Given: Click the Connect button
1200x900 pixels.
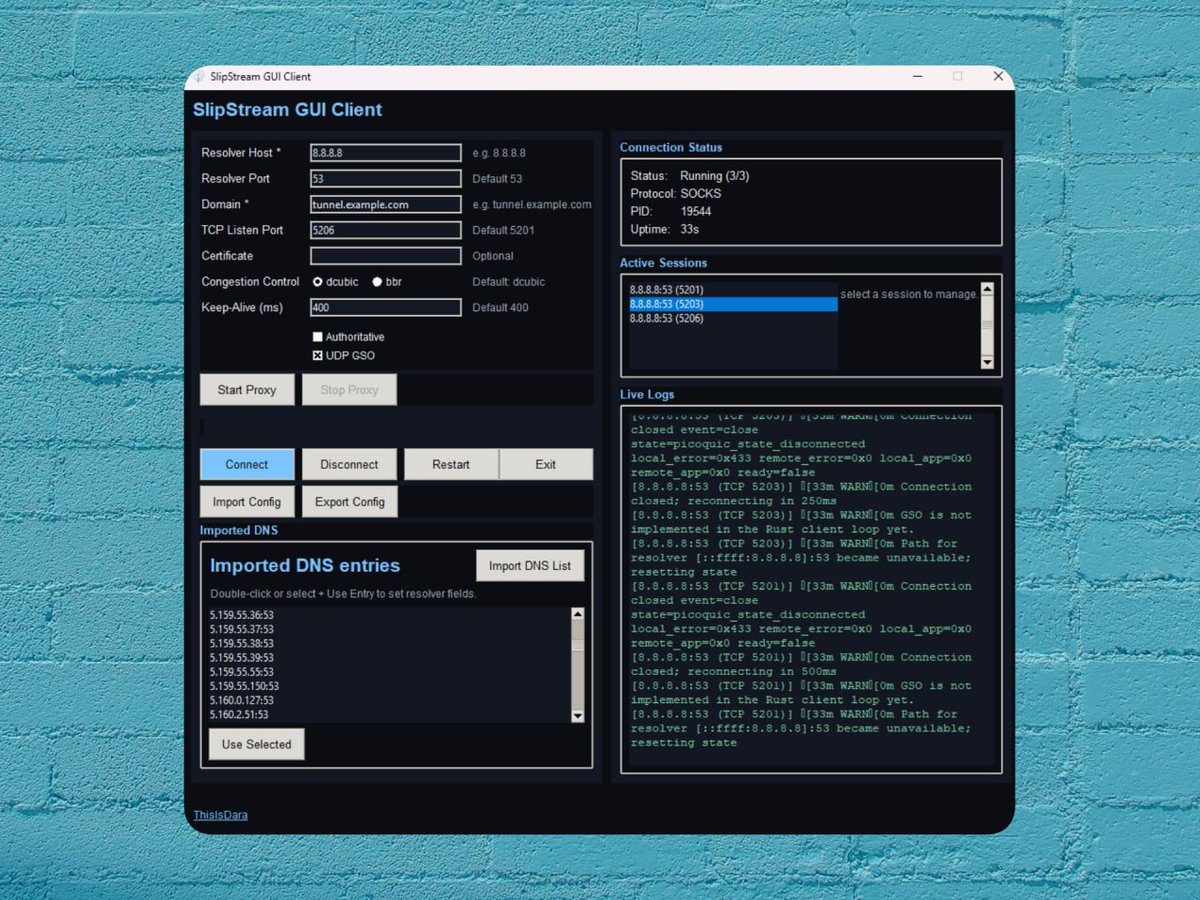Looking at the screenshot, I should 247,464.
